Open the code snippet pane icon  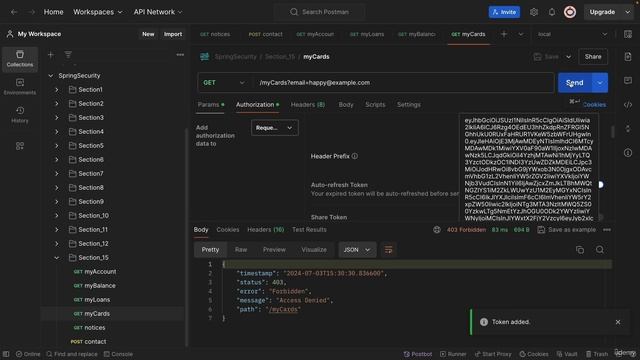(628, 104)
